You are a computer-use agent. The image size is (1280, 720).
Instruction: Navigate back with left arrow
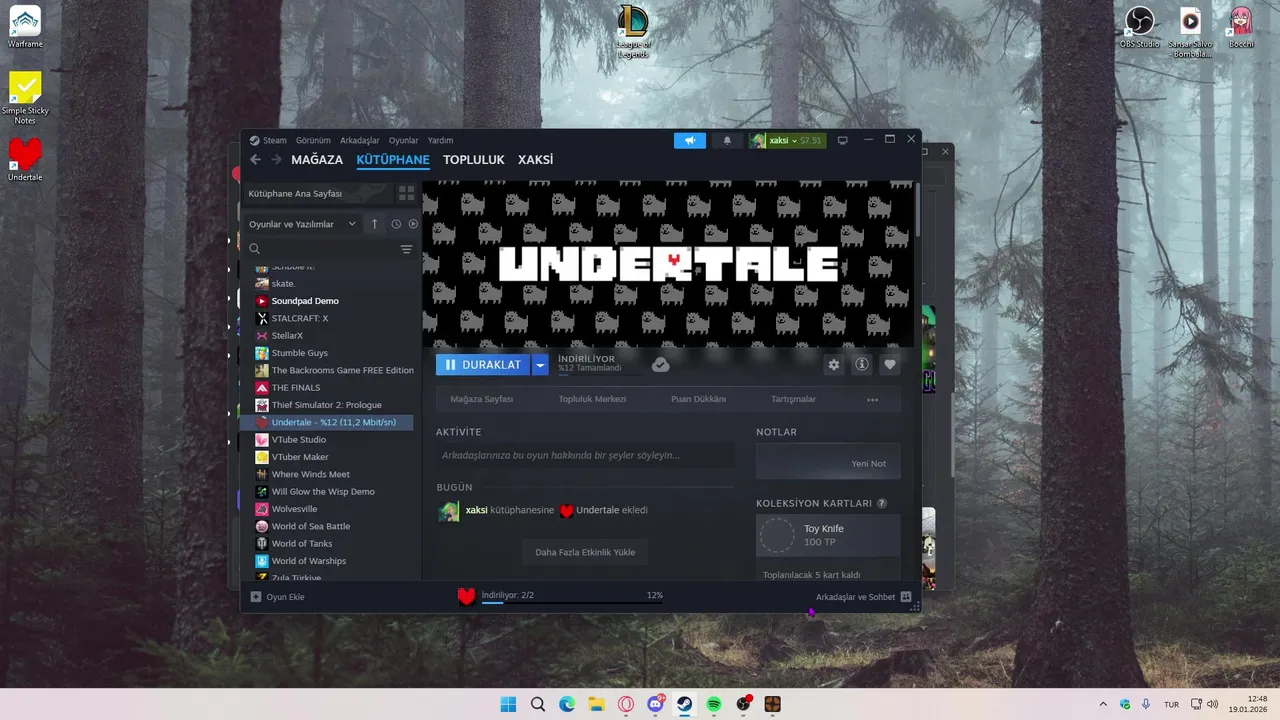point(255,160)
